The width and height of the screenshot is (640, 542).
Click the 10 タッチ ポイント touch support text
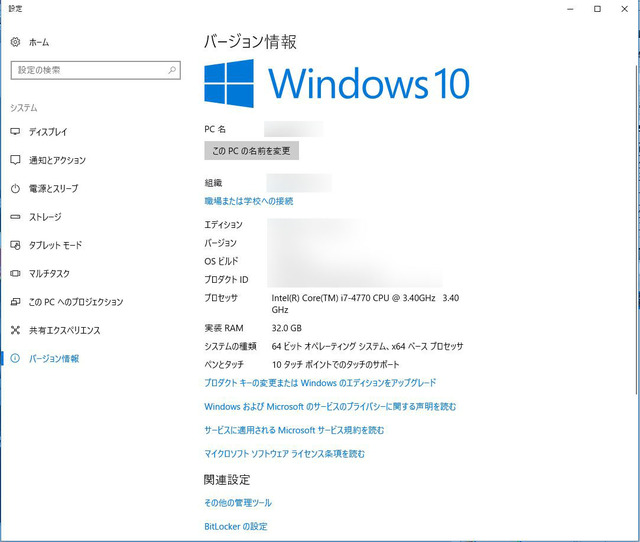pyautogui.click(x=336, y=364)
